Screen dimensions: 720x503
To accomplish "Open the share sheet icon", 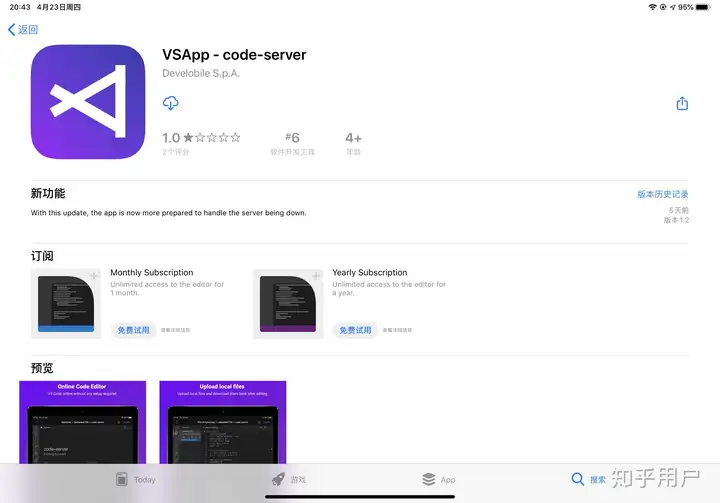I will click(x=682, y=103).
